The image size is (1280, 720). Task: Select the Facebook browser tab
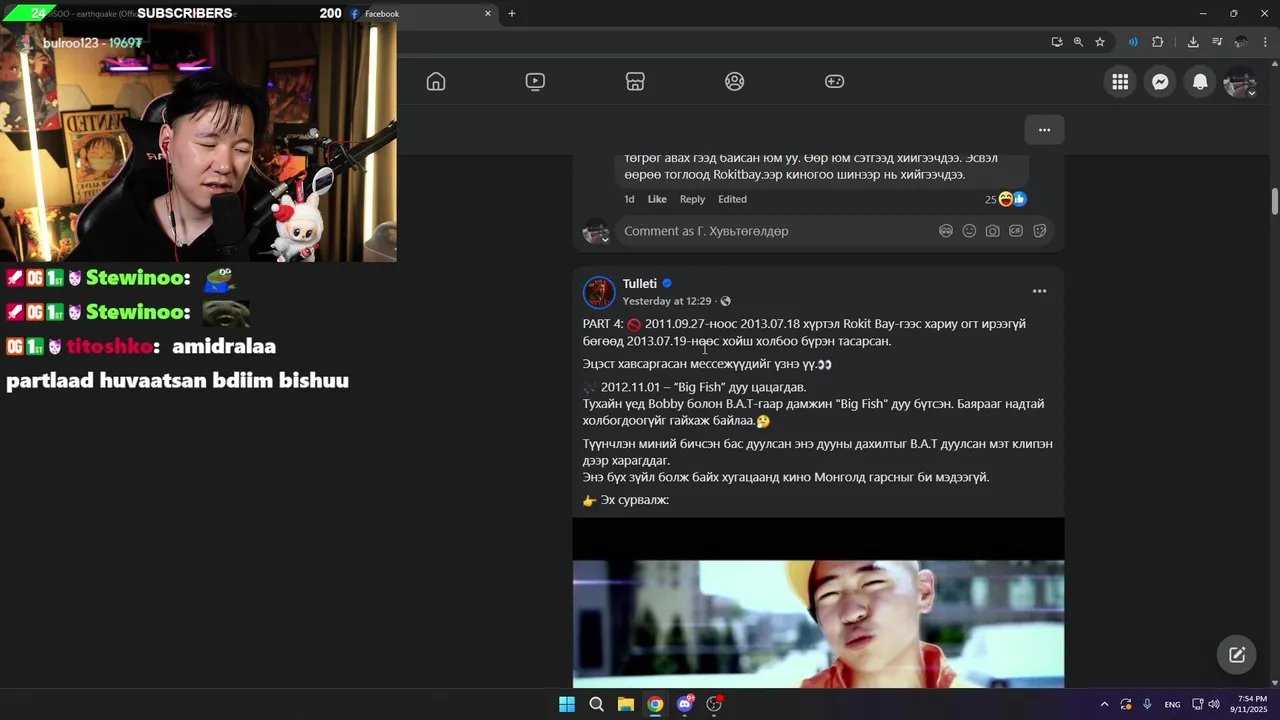pos(420,14)
